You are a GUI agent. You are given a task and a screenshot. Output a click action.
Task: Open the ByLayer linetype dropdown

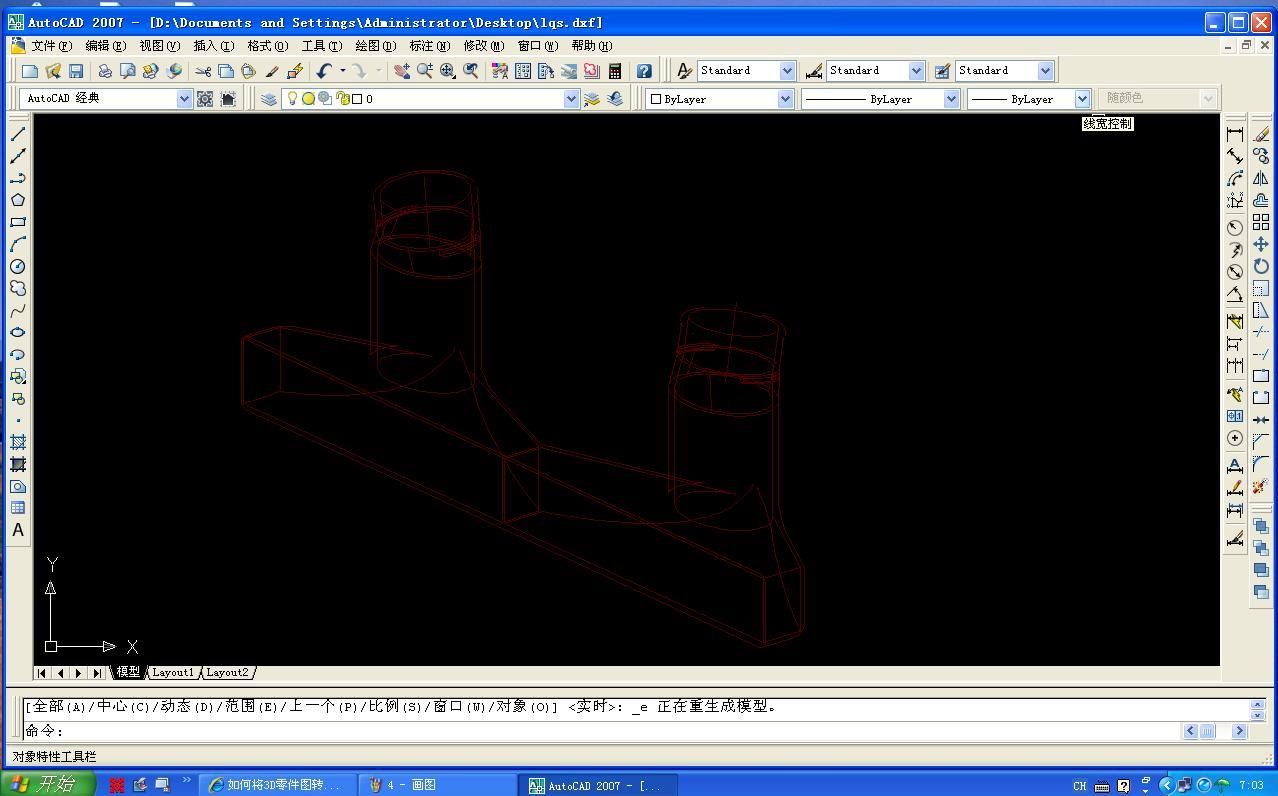(x=951, y=98)
